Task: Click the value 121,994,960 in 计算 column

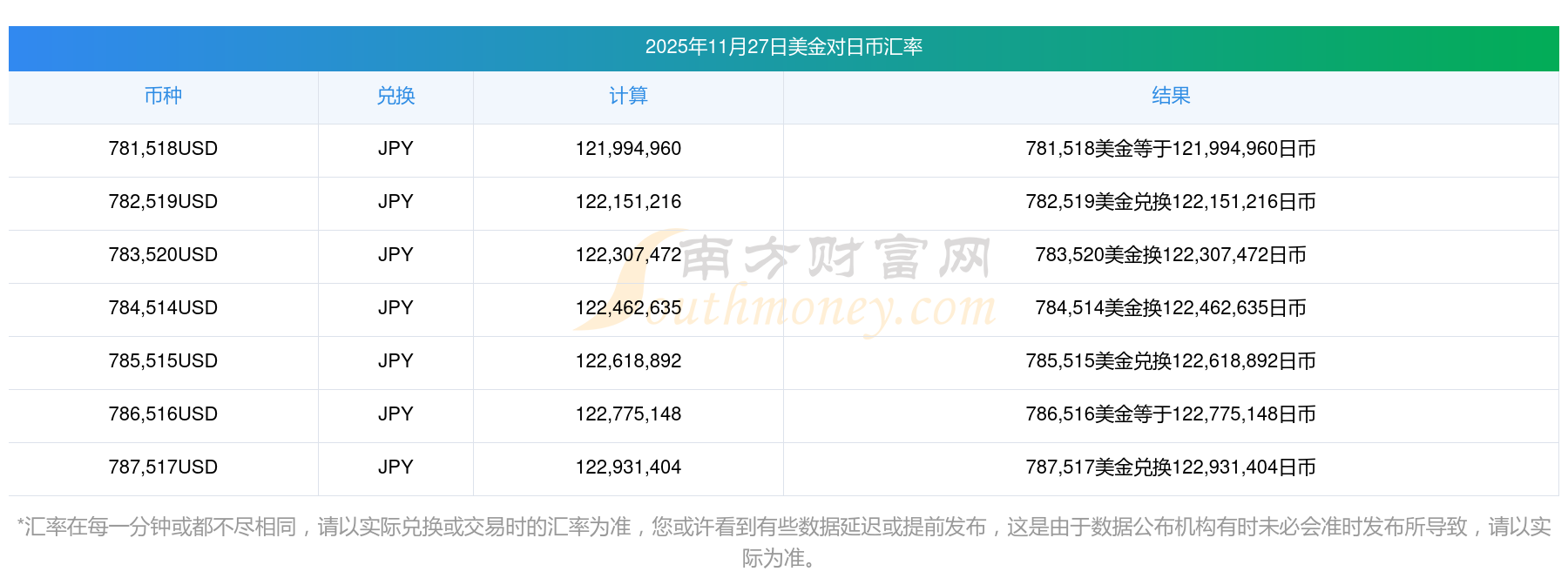Action: 628,149
